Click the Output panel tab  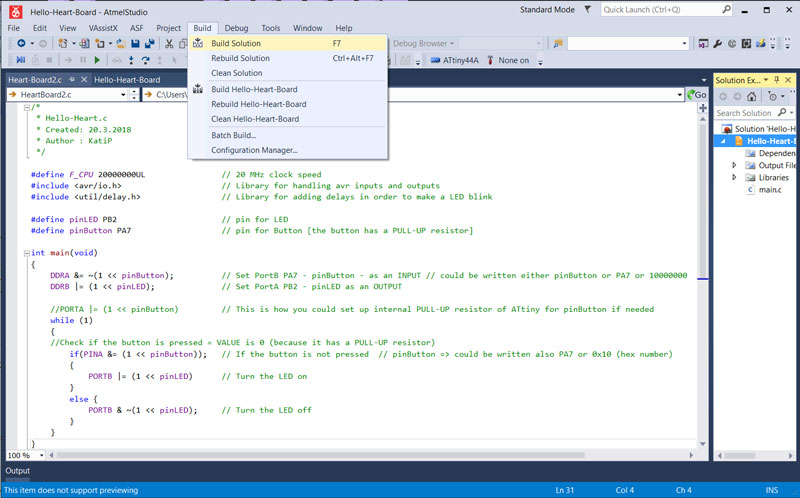17,470
